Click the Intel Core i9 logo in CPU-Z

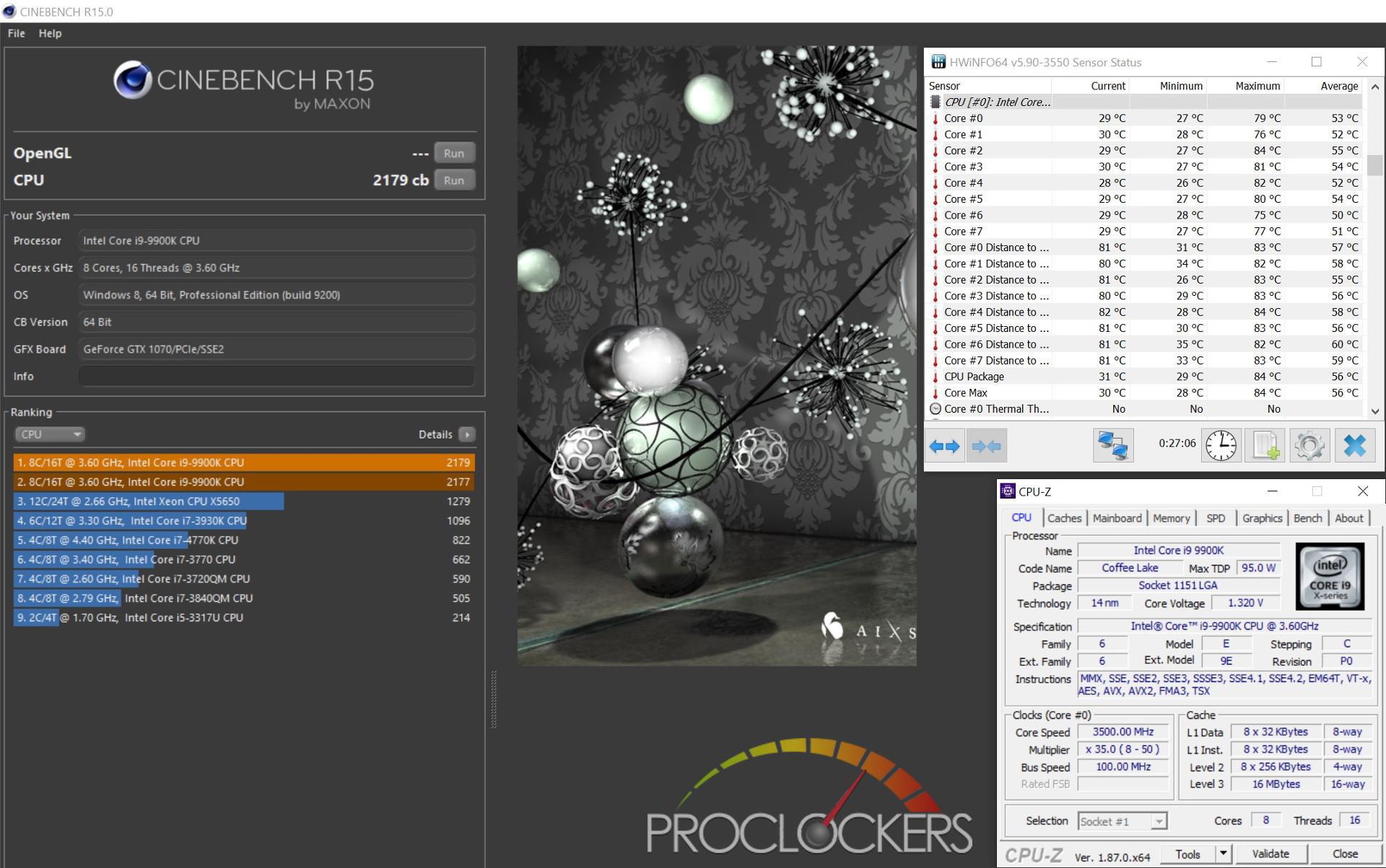[x=1330, y=576]
